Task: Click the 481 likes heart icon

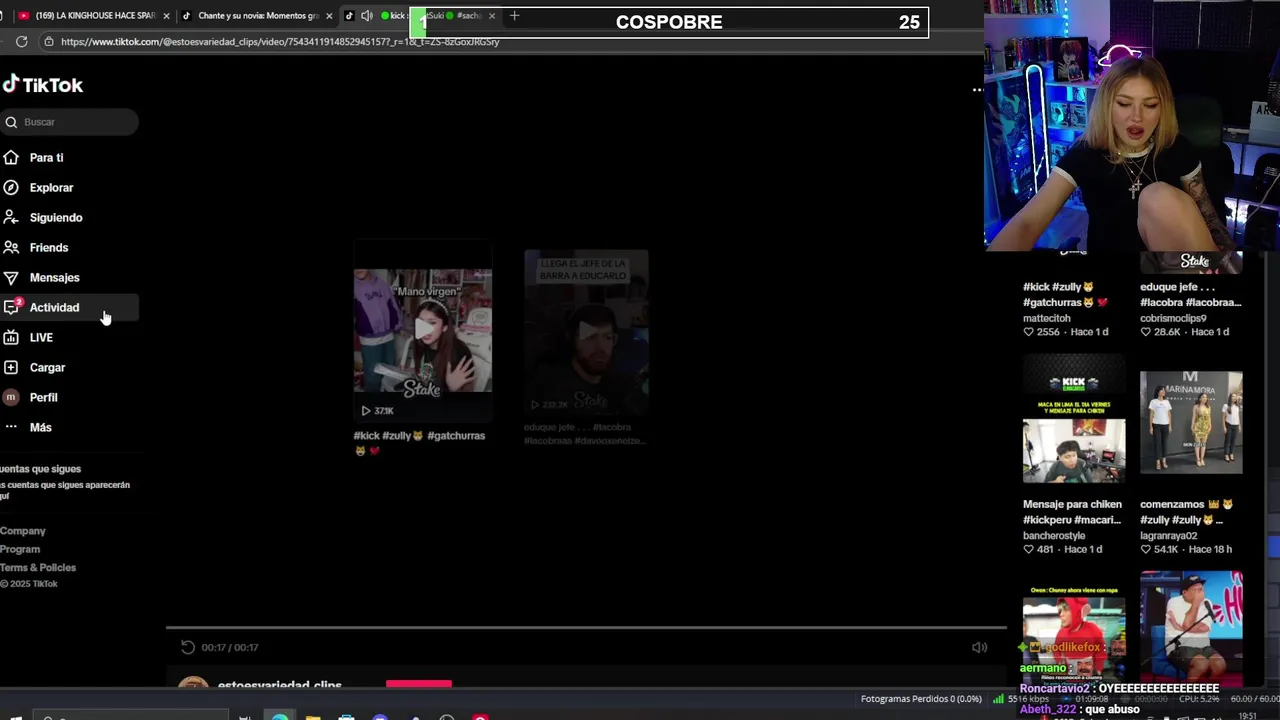Action: 1028,550
